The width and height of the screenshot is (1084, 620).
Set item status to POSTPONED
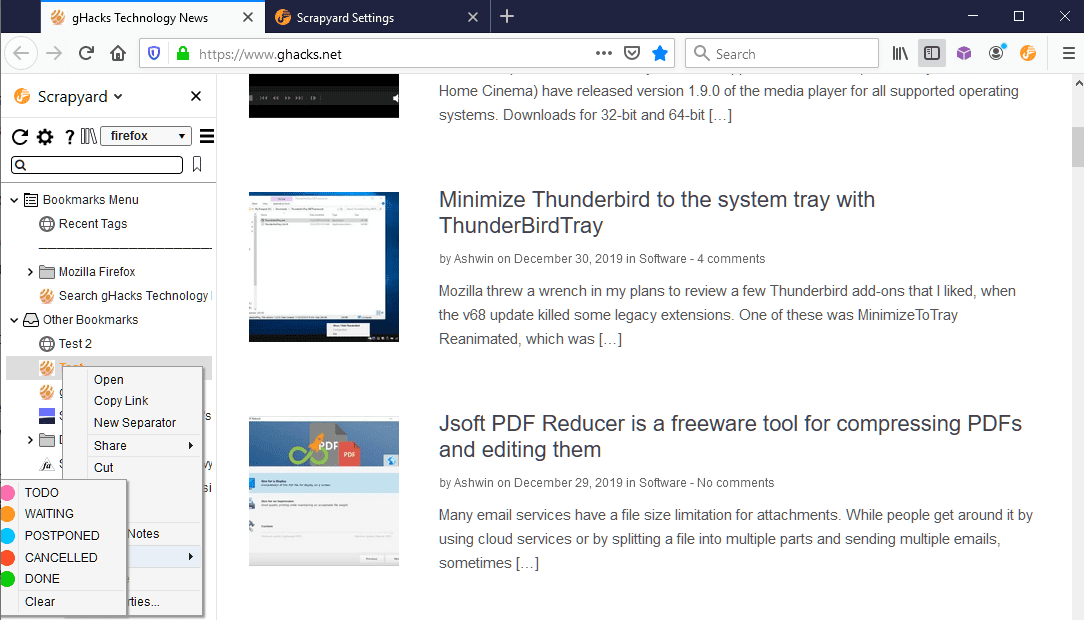64,536
